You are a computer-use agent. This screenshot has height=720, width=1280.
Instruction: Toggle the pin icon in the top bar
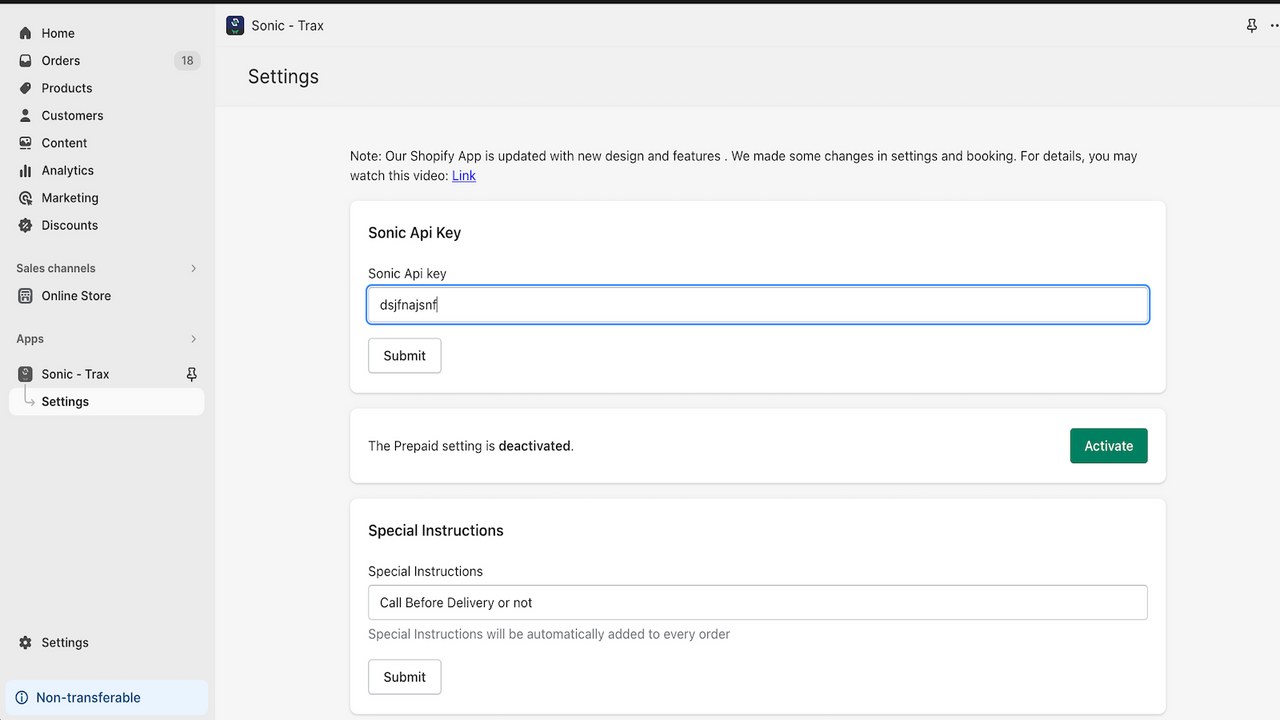point(1251,25)
